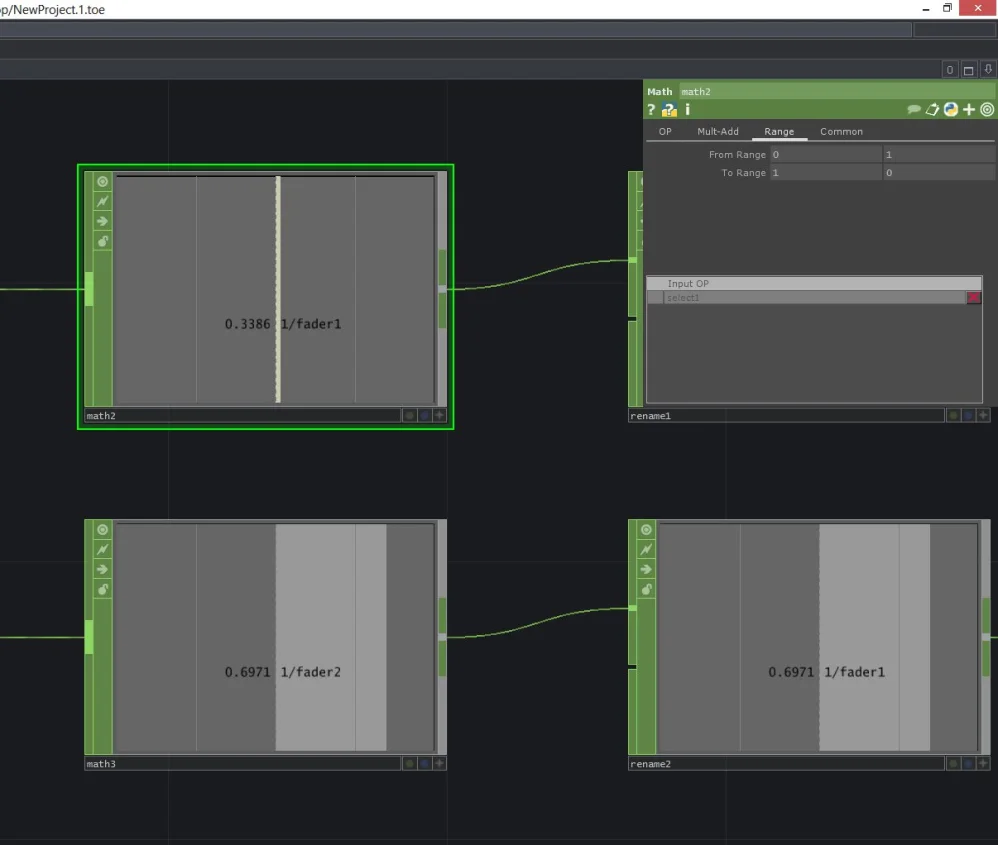Click the plus icon in parameter header

(969, 110)
